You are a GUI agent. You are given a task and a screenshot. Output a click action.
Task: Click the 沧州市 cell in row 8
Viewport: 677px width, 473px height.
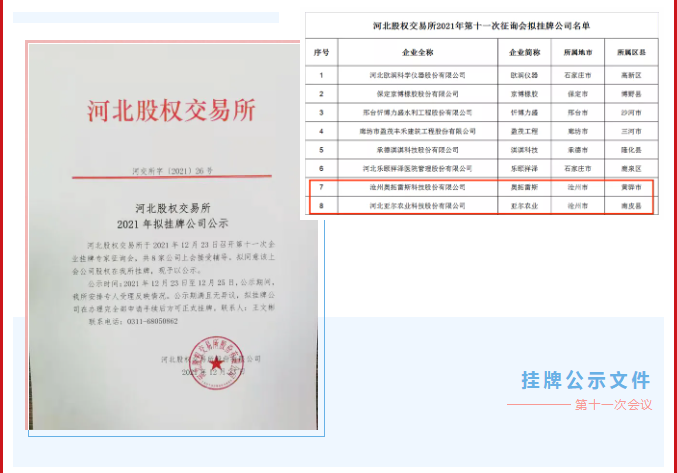(x=578, y=206)
